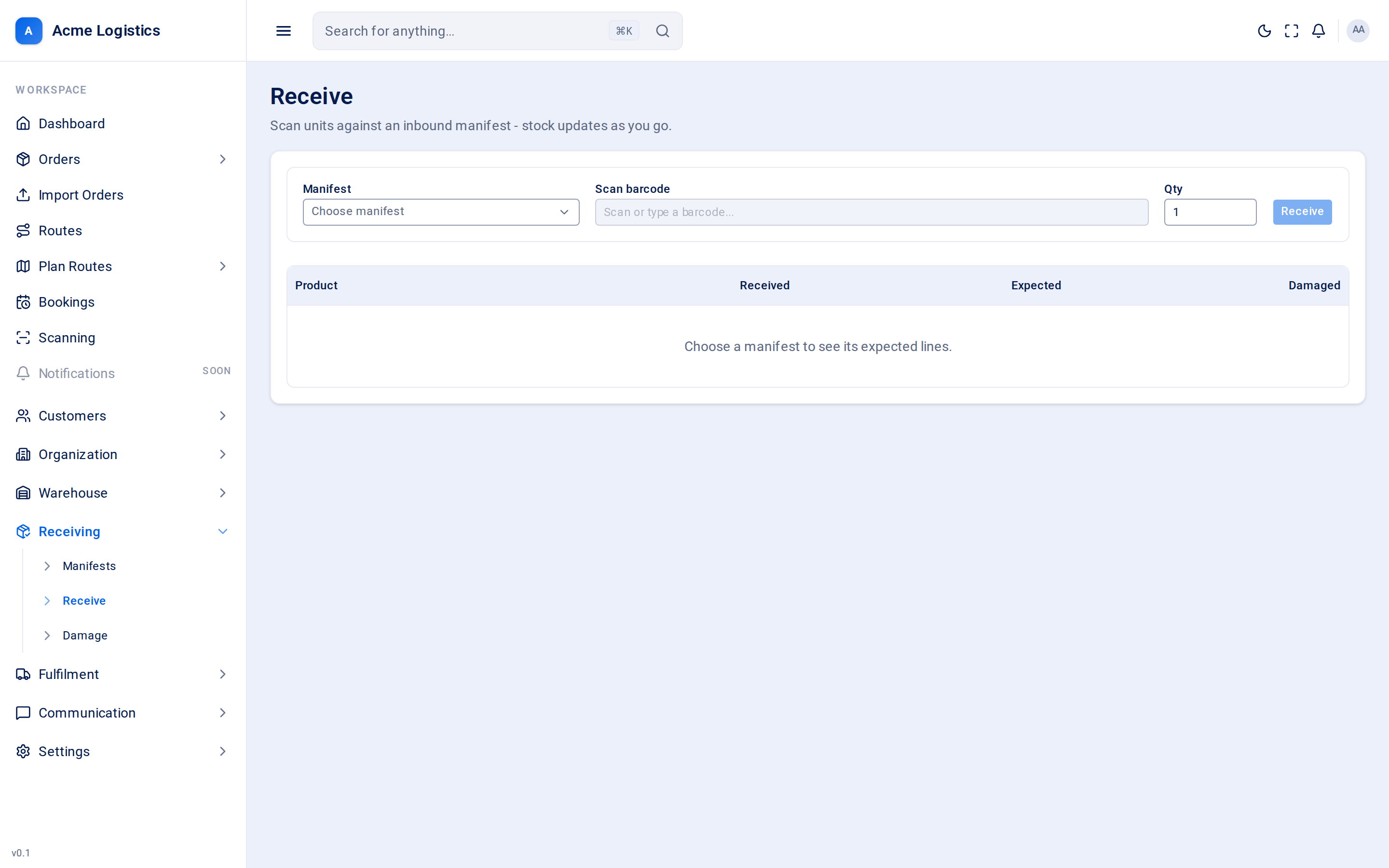Click the Orders box icon
Screen dimensions: 1389x868
point(23,159)
